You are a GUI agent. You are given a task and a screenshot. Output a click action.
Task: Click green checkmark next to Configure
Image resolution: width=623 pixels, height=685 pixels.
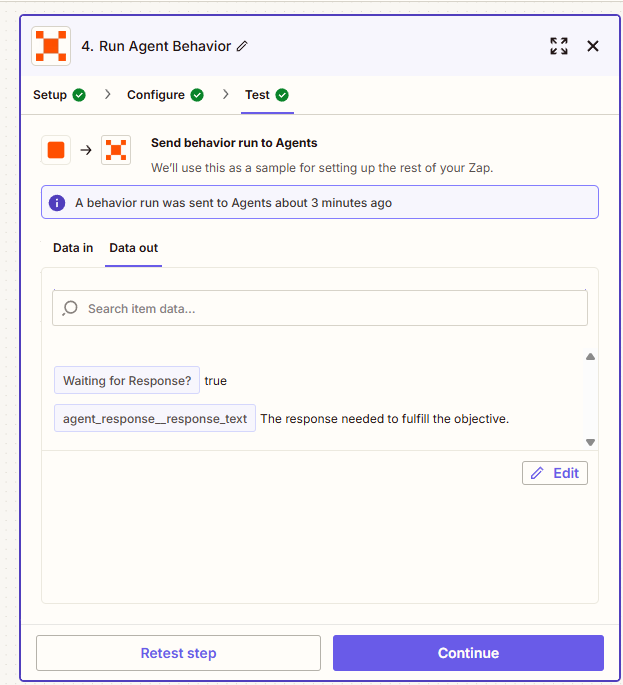click(x=197, y=95)
